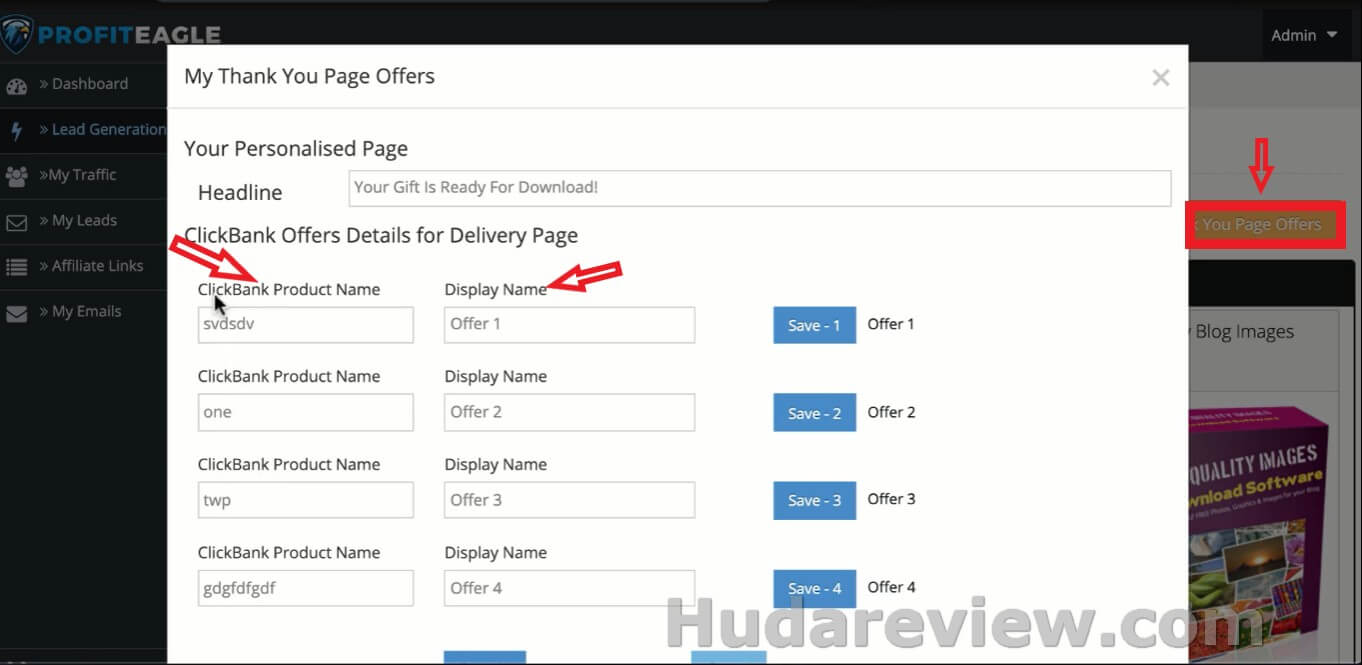Click the Dashboard gauge icon in sidebar

(x=16, y=85)
